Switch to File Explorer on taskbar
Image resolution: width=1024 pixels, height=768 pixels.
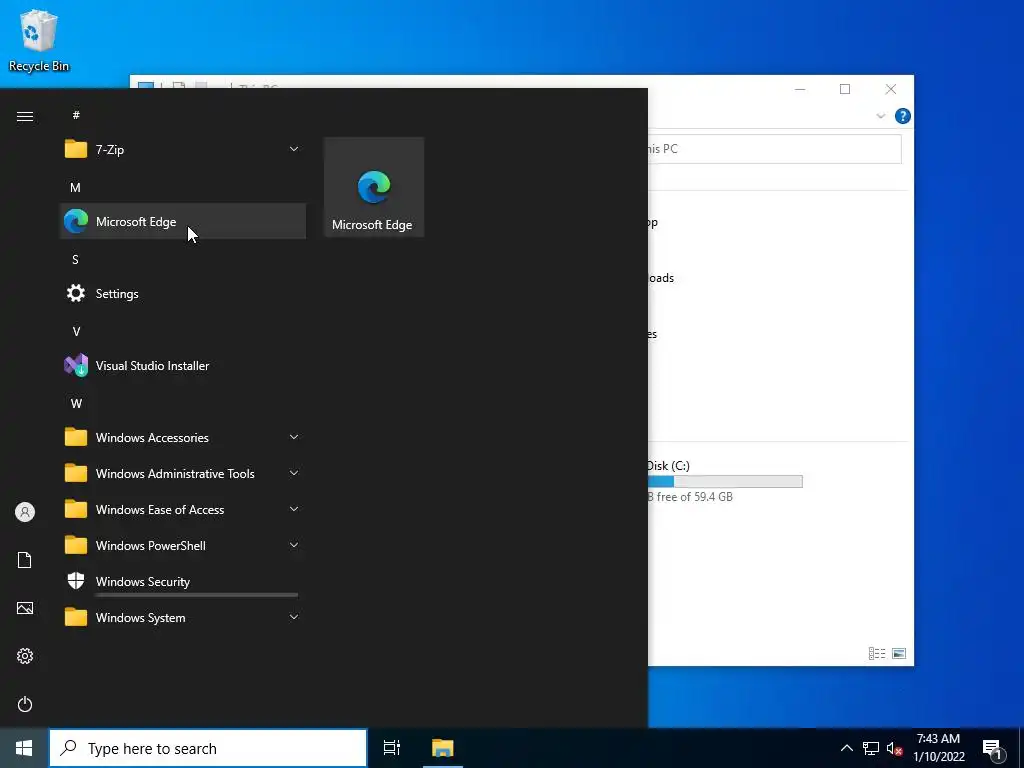tap(442, 748)
